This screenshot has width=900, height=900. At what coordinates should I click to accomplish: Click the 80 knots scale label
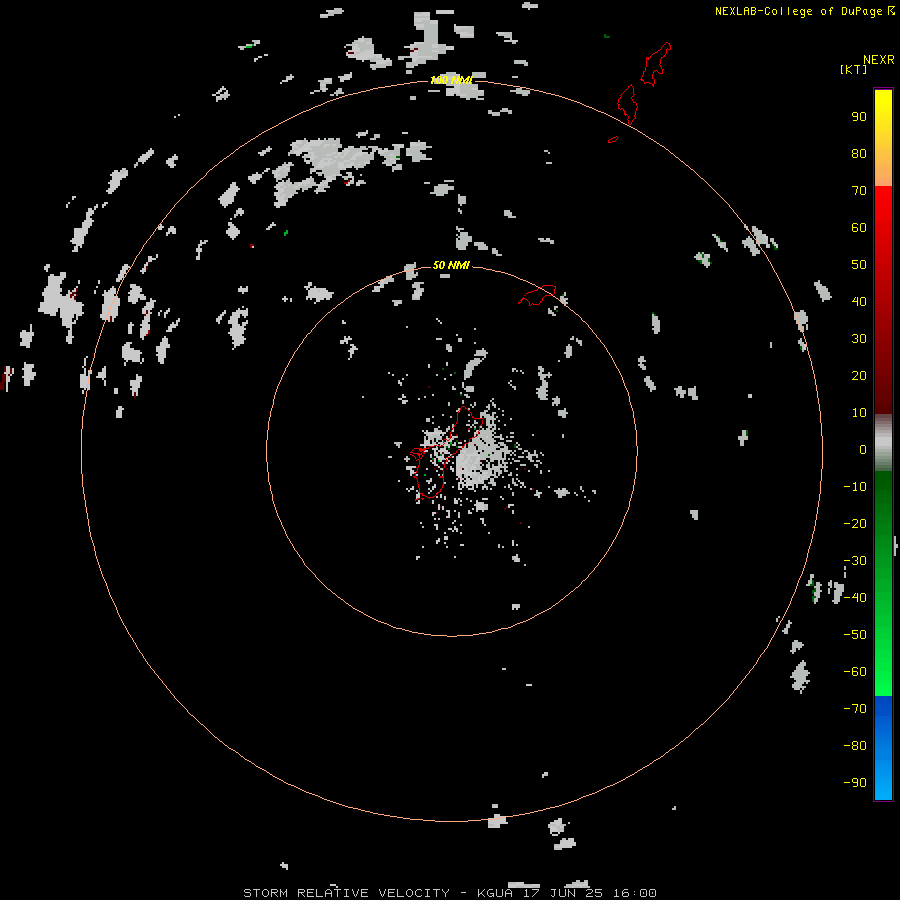click(859, 153)
